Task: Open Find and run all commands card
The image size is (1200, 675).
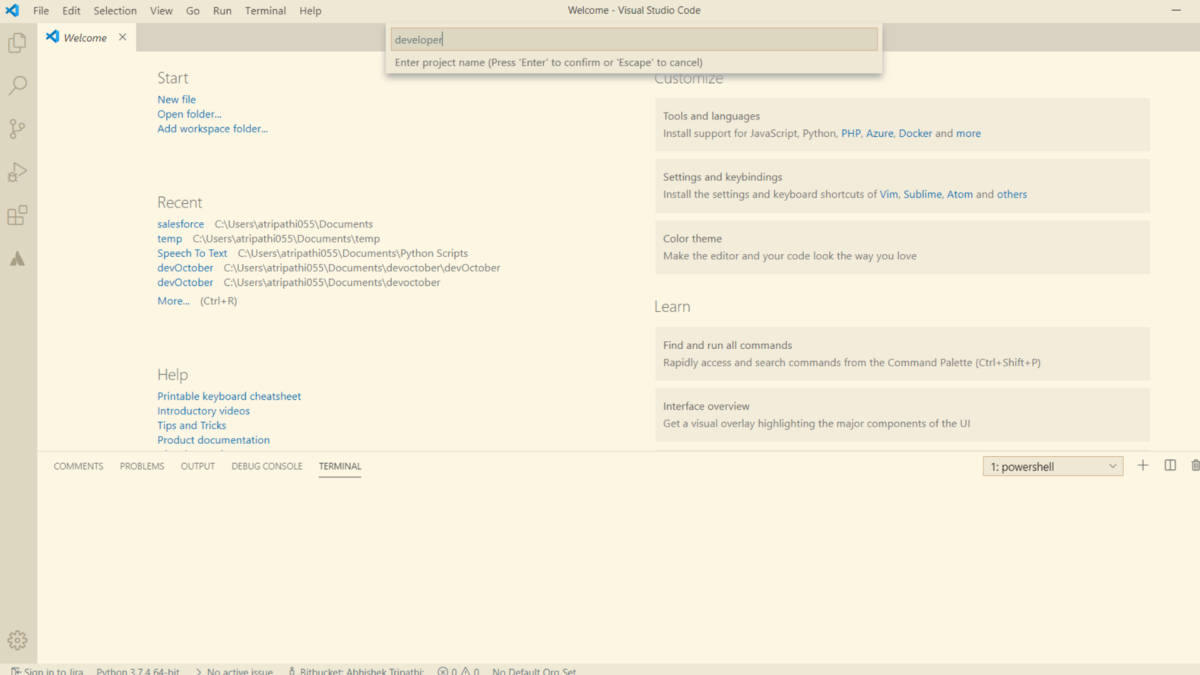Action: pos(902,354)
